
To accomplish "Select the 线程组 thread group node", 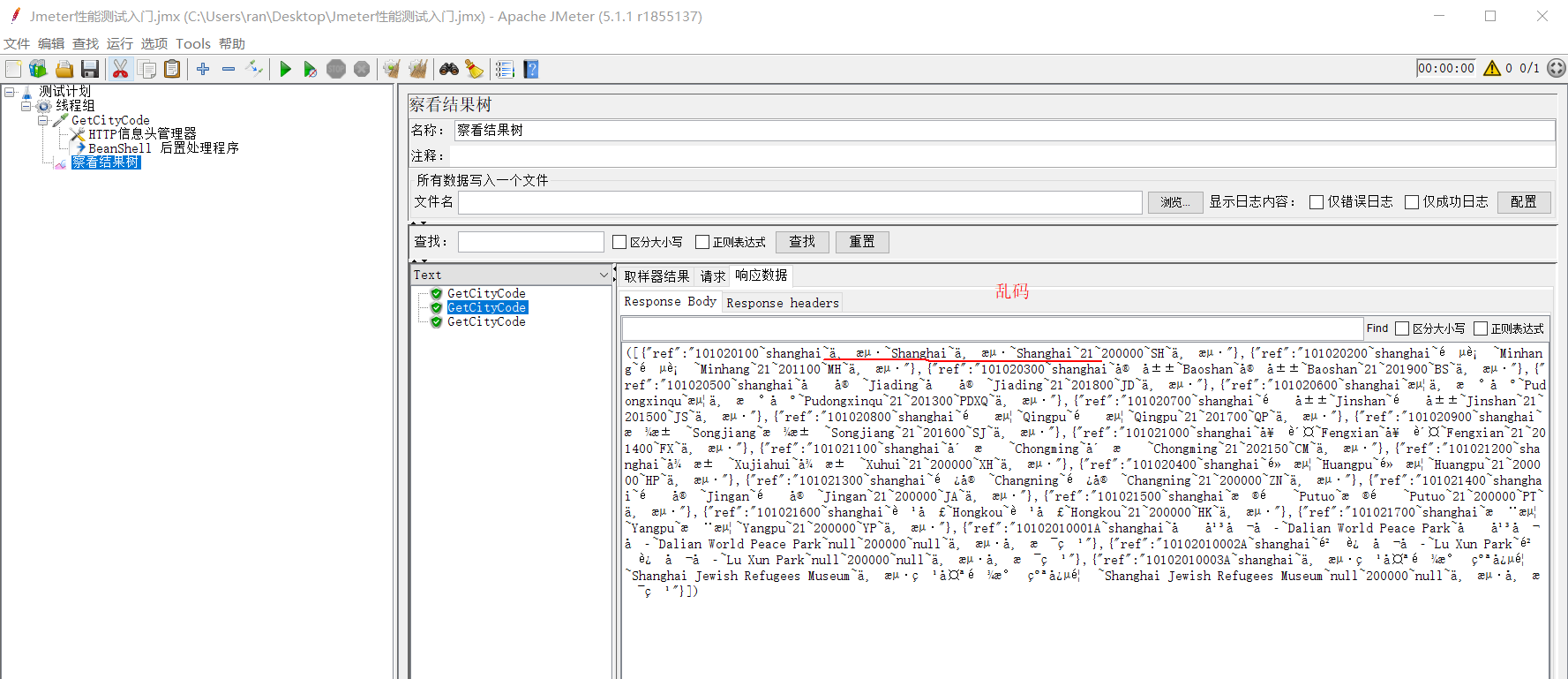I will [75, 105].
